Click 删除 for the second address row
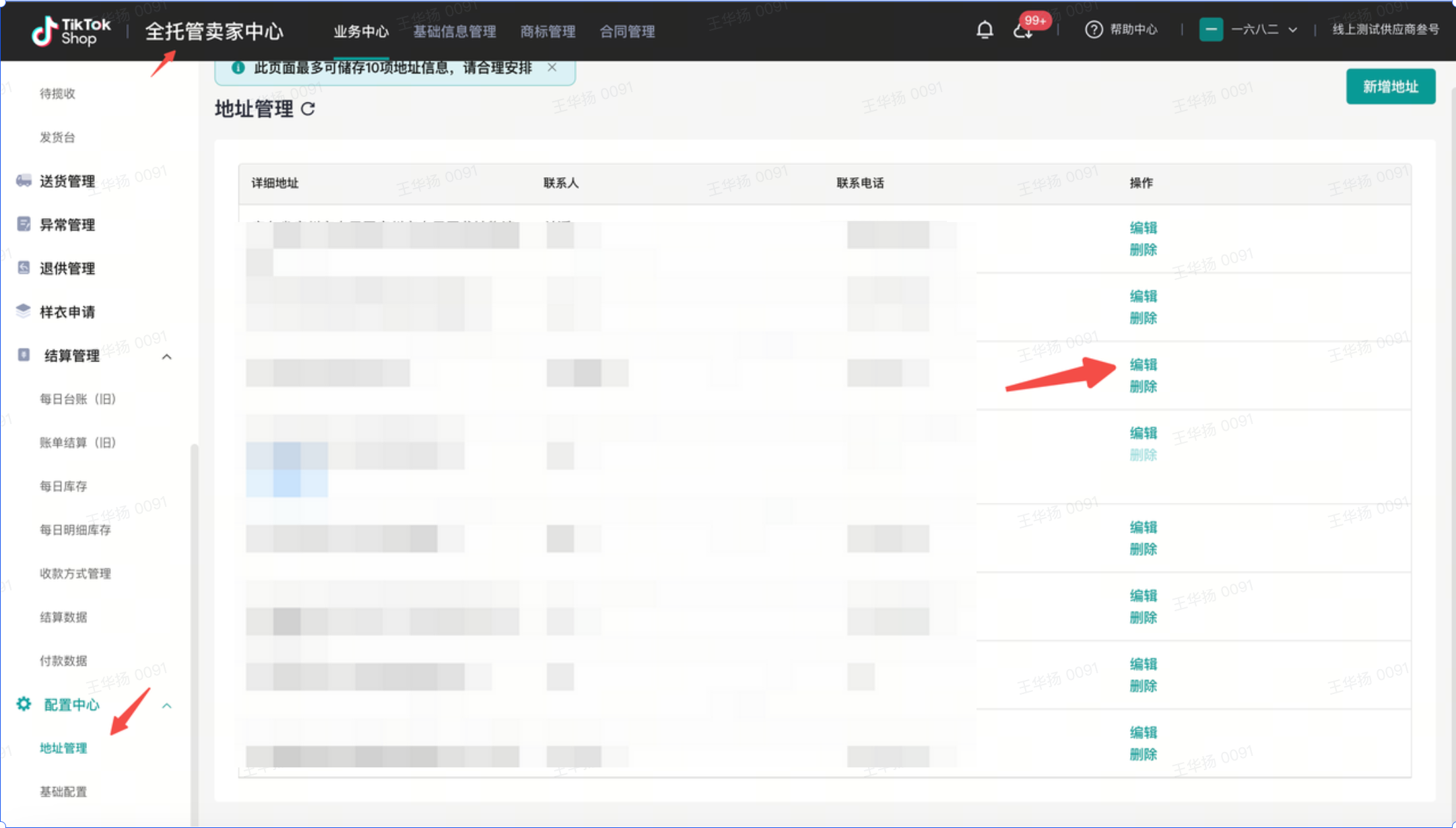The height and width of the screenshot is (828, 1456). [x=1143, y=318]
